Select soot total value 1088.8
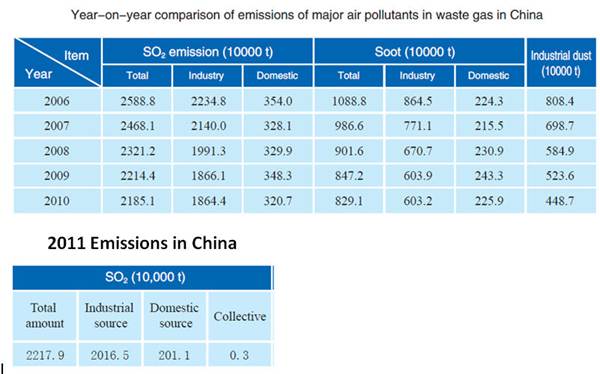Viewport: 600px width, 374px height. pyautogui.click(x=349, y=101)
